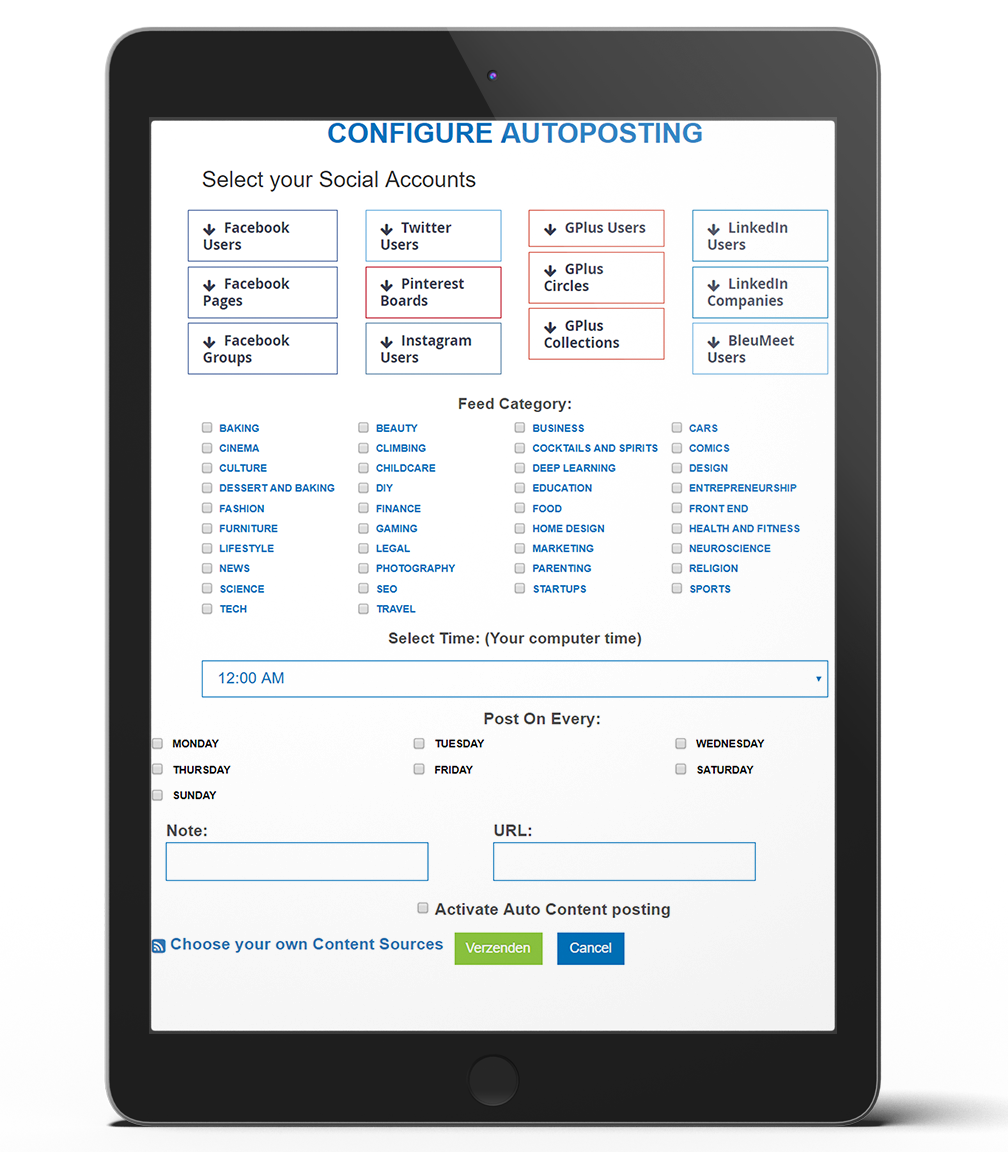The width and height of the screenshot is (1008, 1152).
Task: Click the down arrow icon in BleuMeet Users
Action: click(713, 342)
